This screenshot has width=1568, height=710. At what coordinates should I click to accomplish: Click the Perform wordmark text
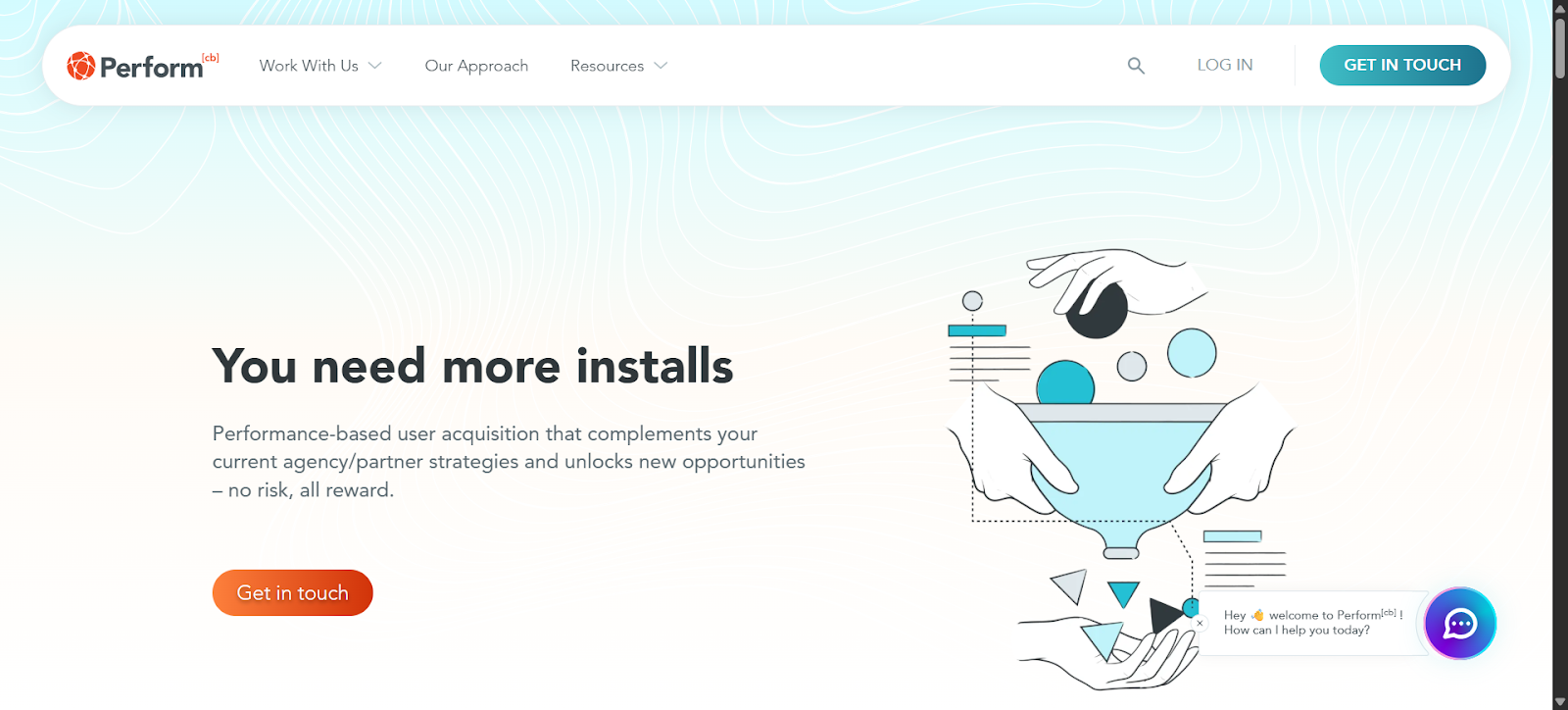pyautogui.click(x=152, y=68)
